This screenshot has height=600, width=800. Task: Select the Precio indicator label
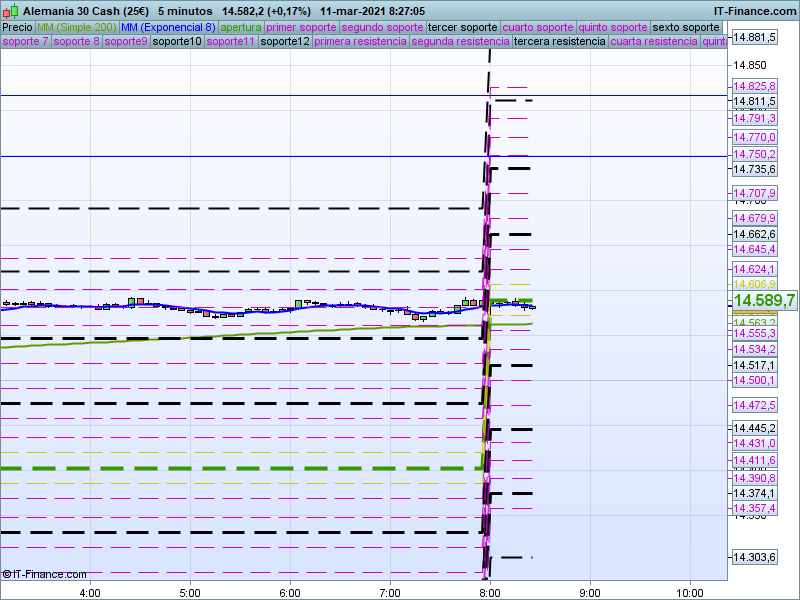pyautogui.click(x=17, y=27)
